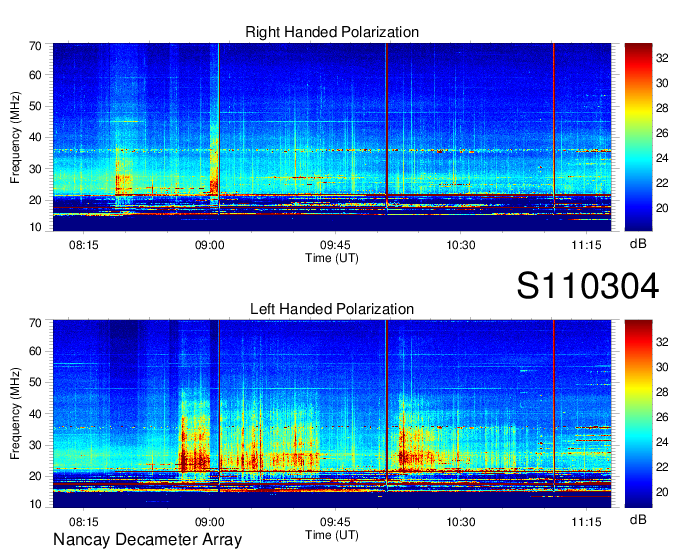The width and height of the screenshot is (680, 552).
Task: Click the 10 frequency tick on top plot
Action: click(x=35, y=227)
